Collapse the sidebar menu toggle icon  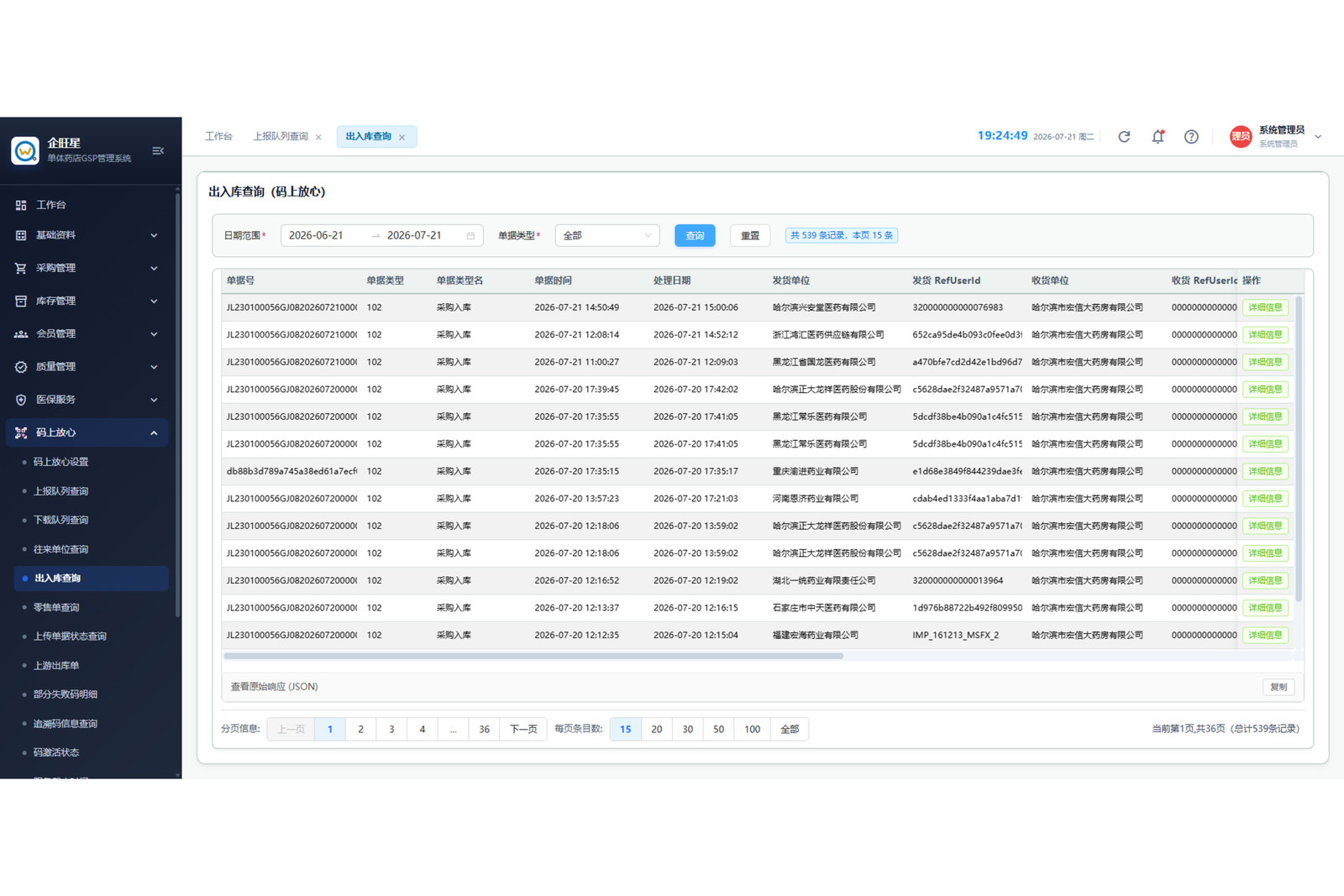point(158,150)
